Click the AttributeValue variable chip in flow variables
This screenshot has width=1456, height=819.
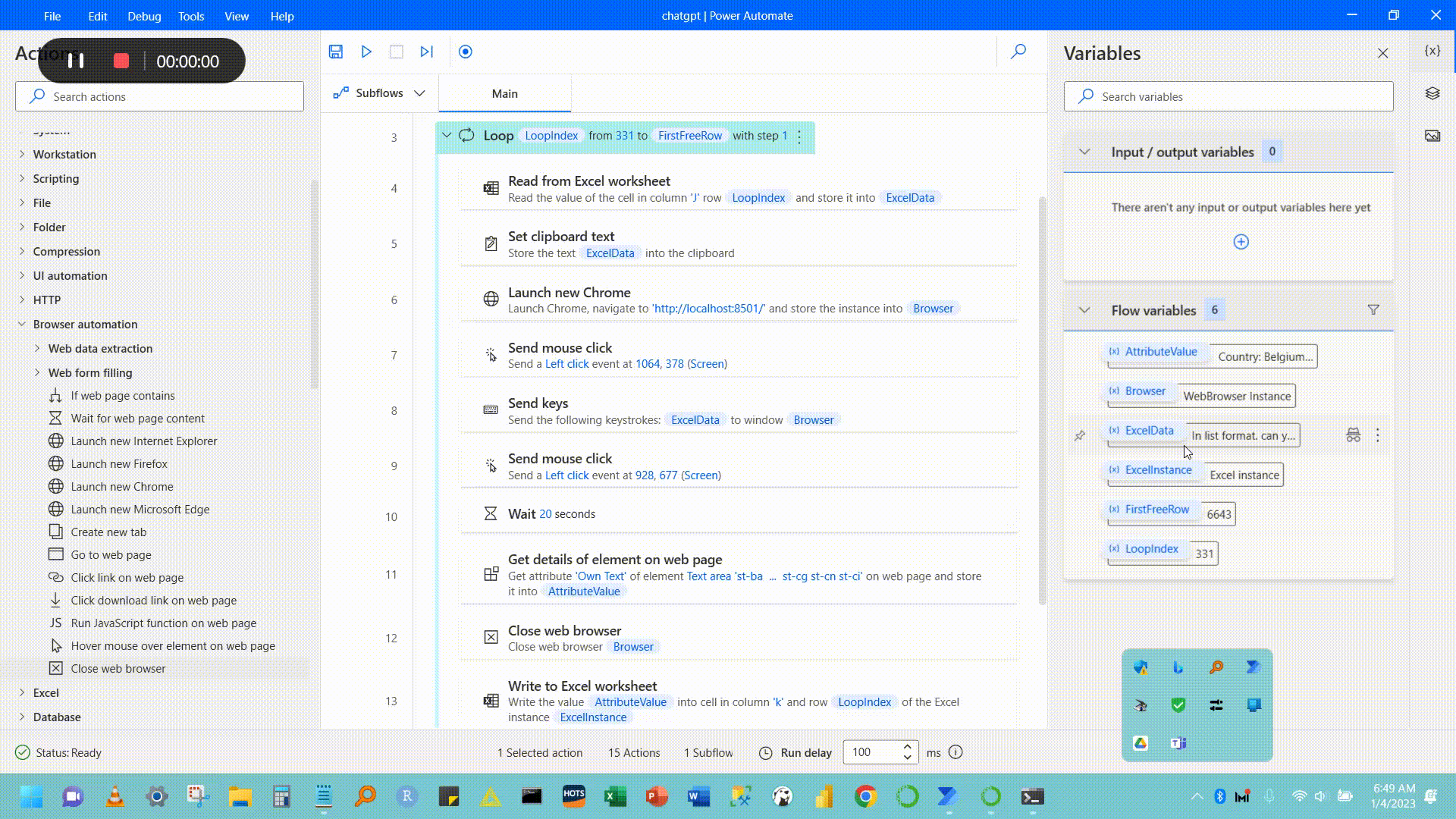tap(1154, 351)
